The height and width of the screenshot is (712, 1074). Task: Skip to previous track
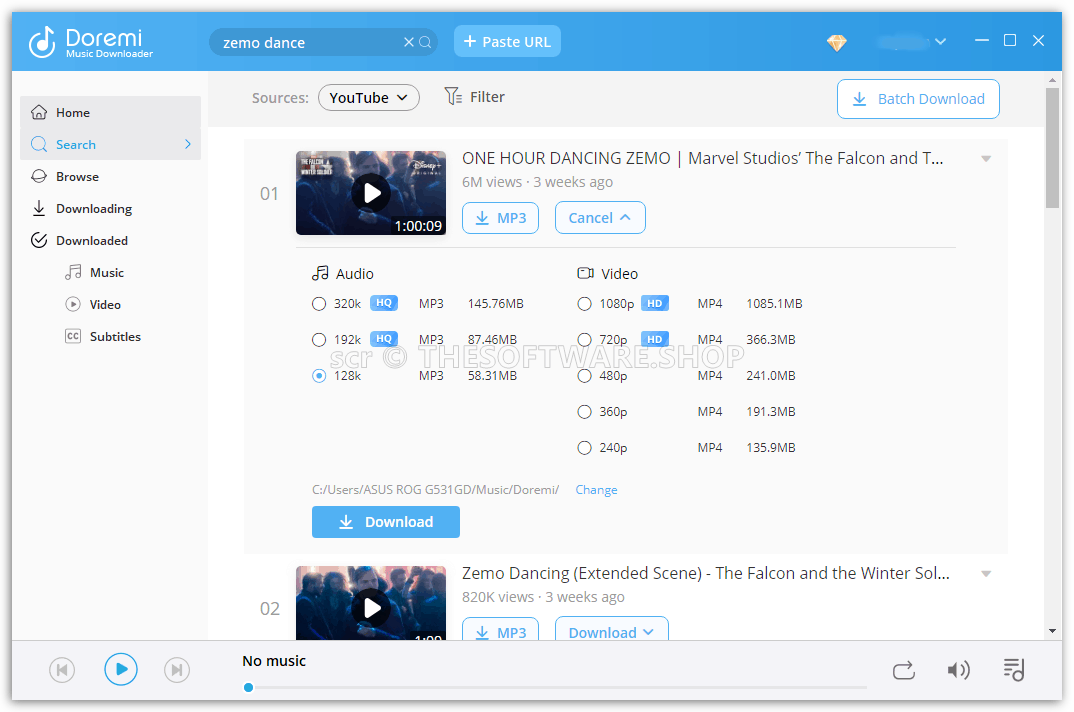click(62, 670)
